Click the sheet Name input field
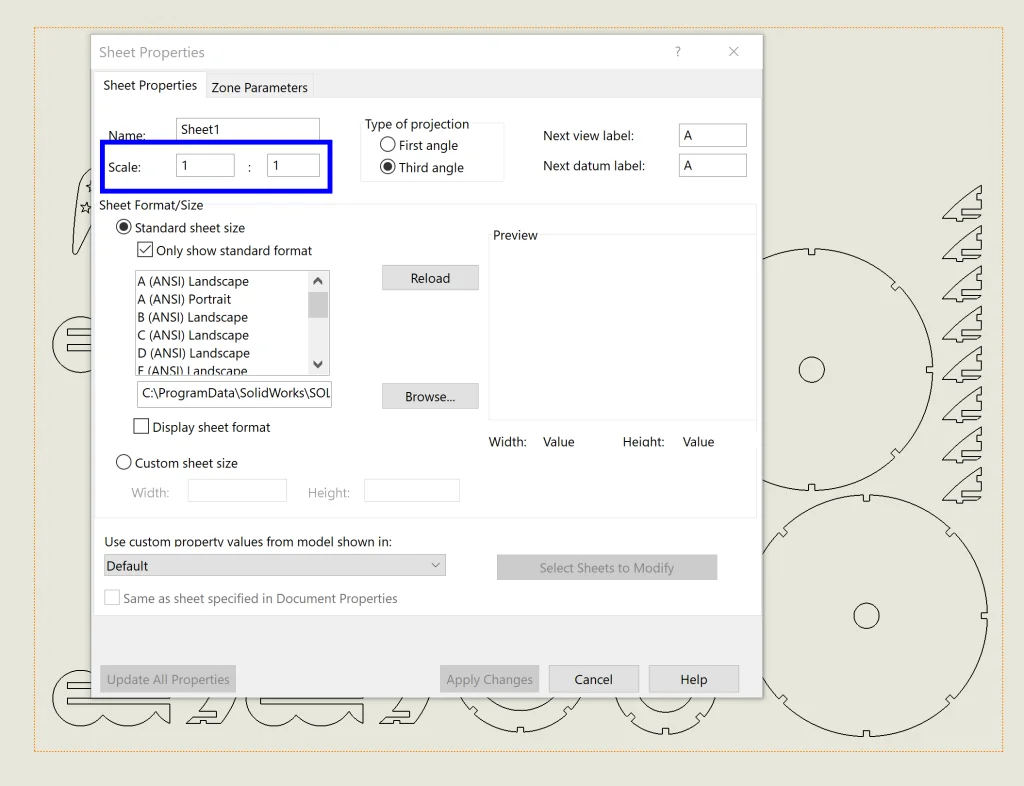Image resolution: width=1024 pixels, height=786 pixels. 248,129
